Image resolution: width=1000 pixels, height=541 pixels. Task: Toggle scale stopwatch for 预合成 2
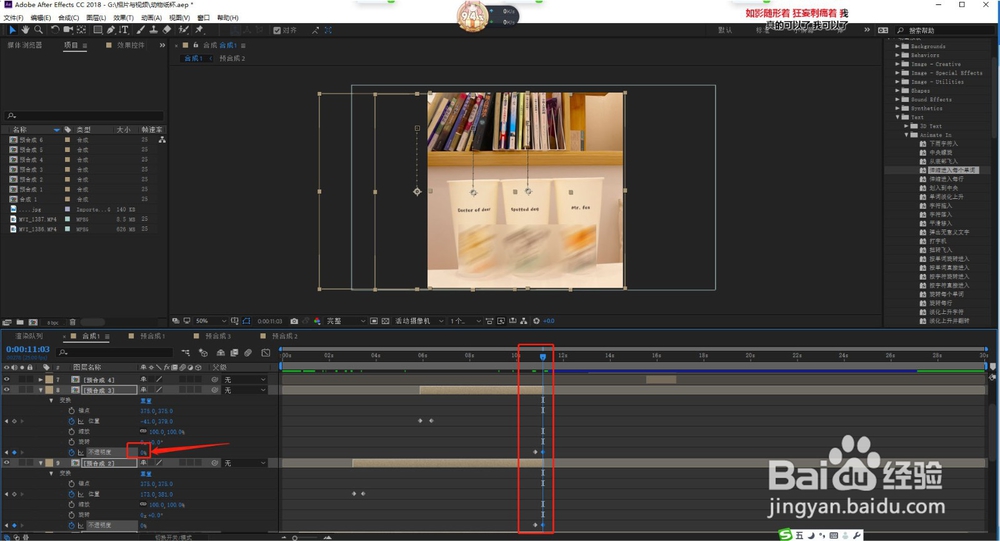pos(71,505)
